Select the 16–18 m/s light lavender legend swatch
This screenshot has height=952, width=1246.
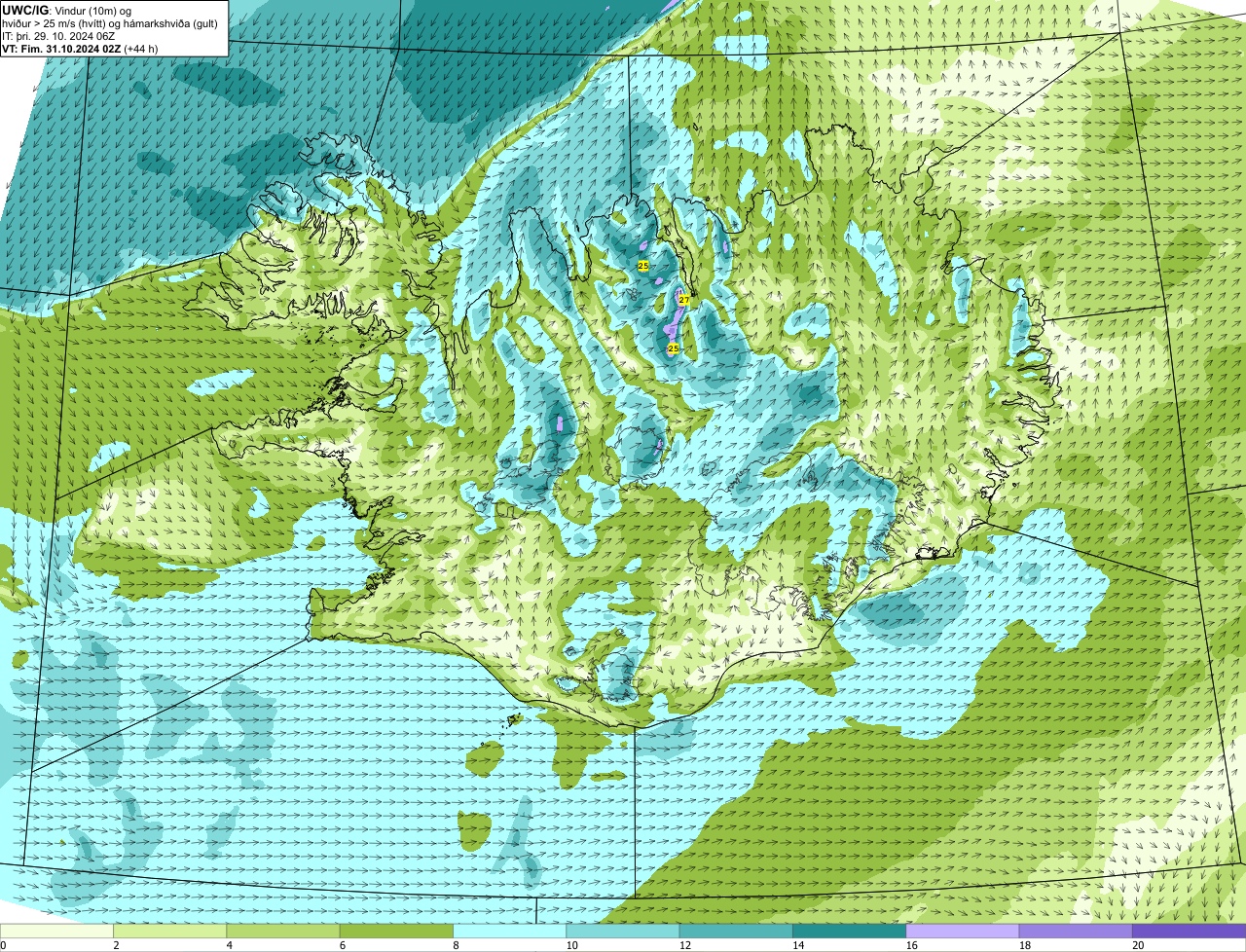coord(962,931)
